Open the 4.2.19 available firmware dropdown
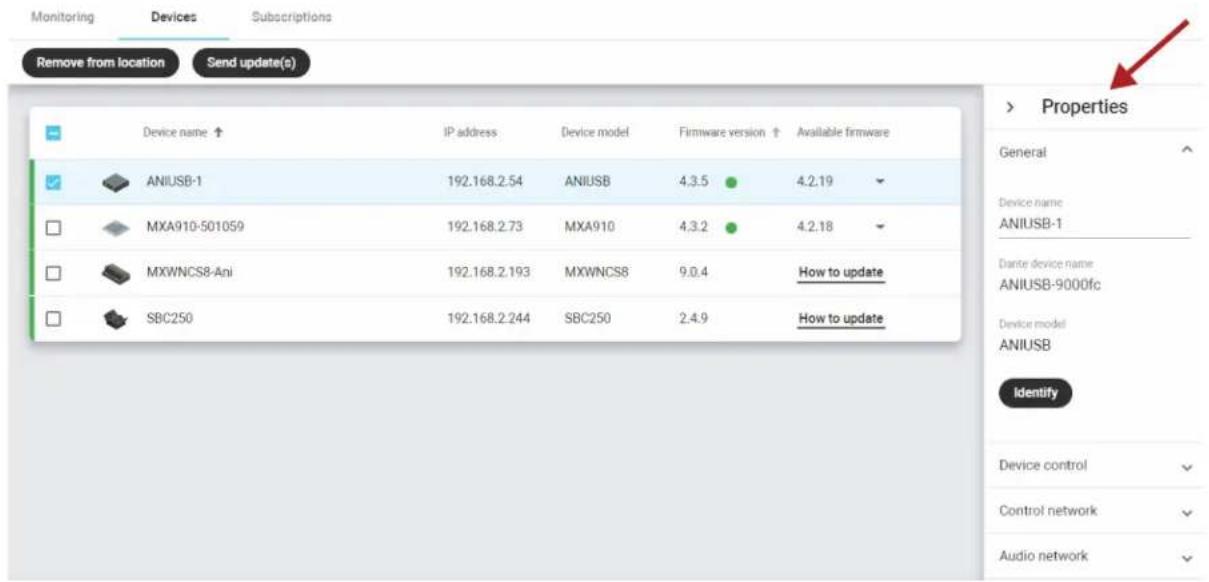 pos(879,182)
